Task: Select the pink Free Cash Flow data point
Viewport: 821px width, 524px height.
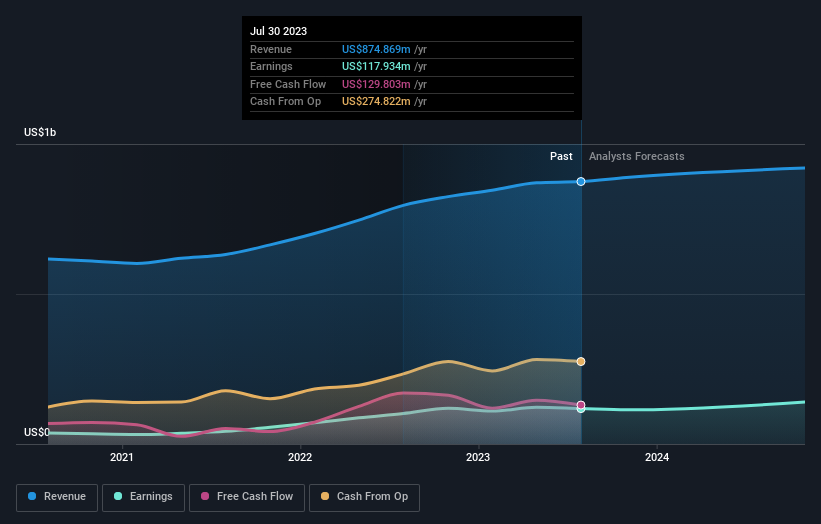Action: click(x=581, y=405)
